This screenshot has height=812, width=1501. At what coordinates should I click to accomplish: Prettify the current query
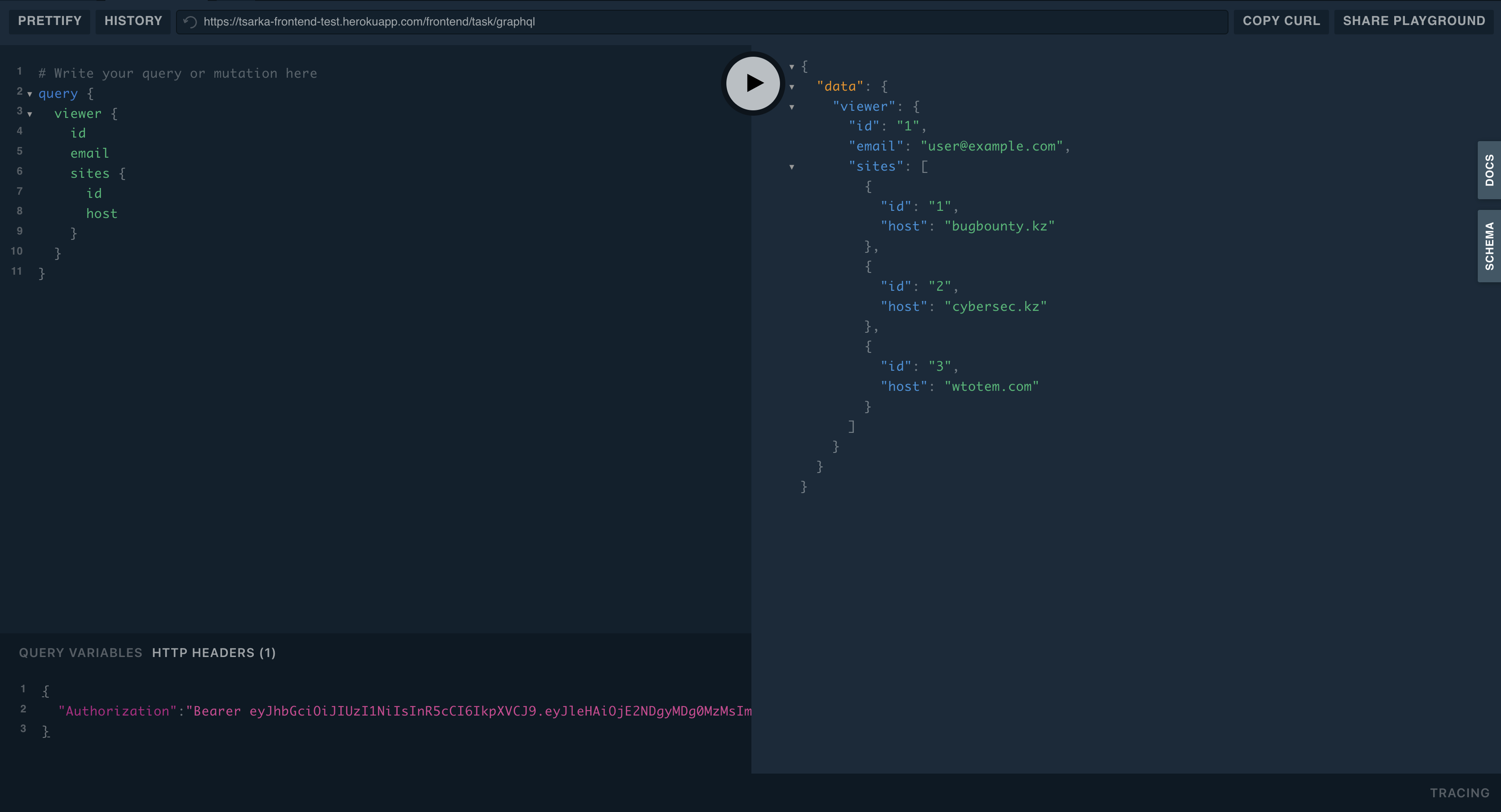pyautogui.click(x=49, y=21)
